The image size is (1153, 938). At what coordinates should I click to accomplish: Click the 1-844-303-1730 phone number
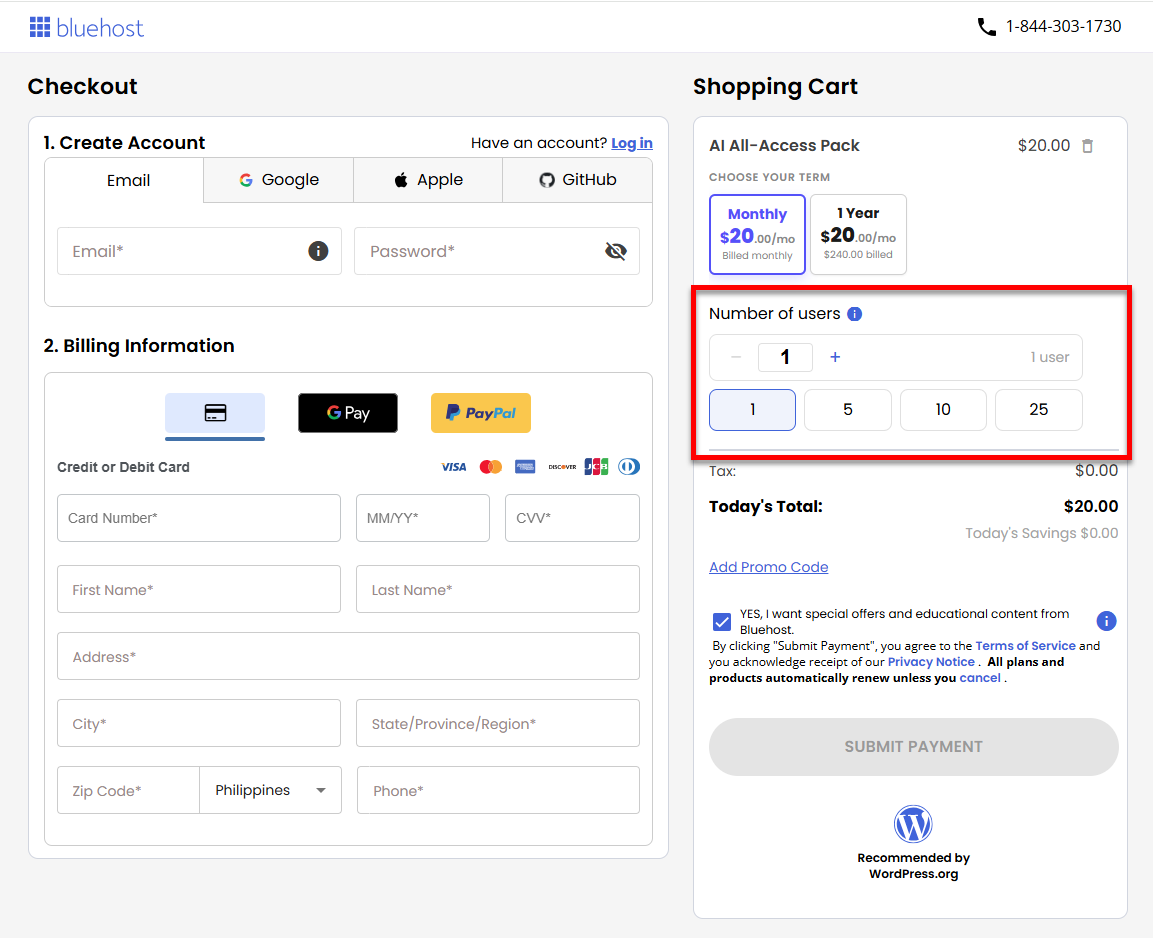(1063, 26)
